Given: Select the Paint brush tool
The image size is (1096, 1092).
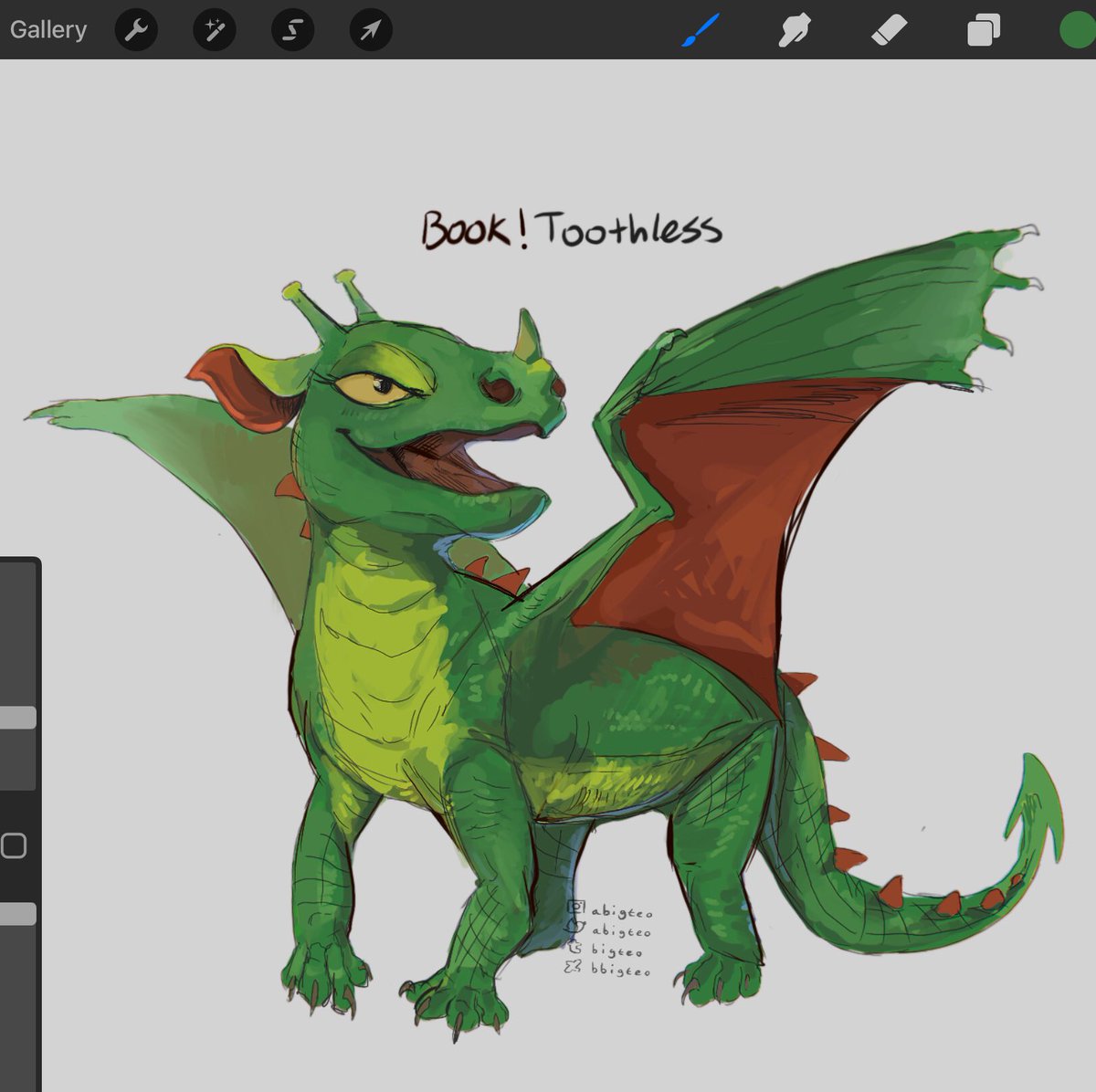Looking at the screenshot, I should tap(701, 30).
